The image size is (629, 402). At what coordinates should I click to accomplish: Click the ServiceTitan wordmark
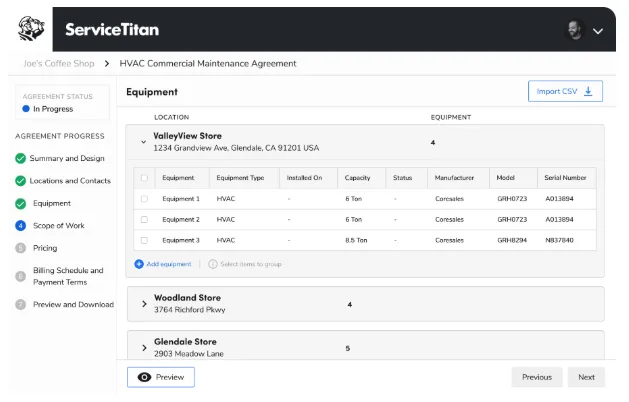coord(112,30)
